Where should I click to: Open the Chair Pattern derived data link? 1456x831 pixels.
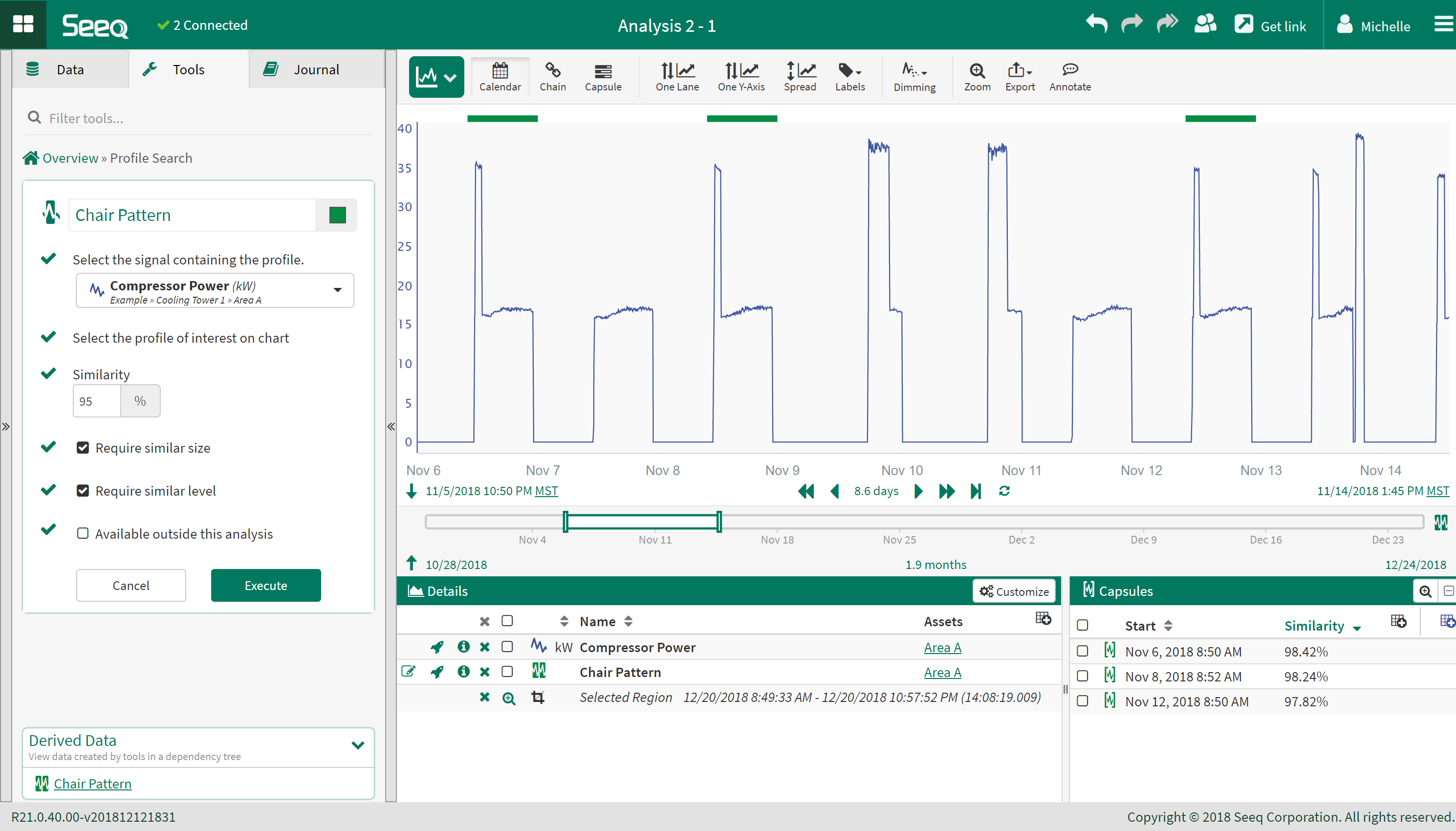point(92,784)
